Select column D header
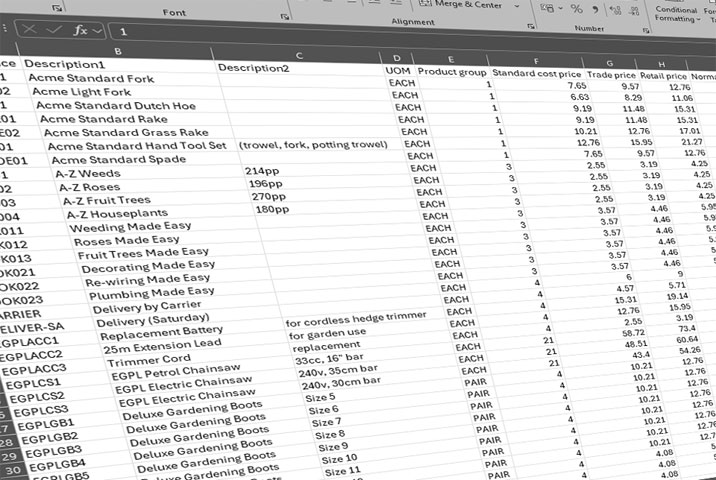 point(396,58)
